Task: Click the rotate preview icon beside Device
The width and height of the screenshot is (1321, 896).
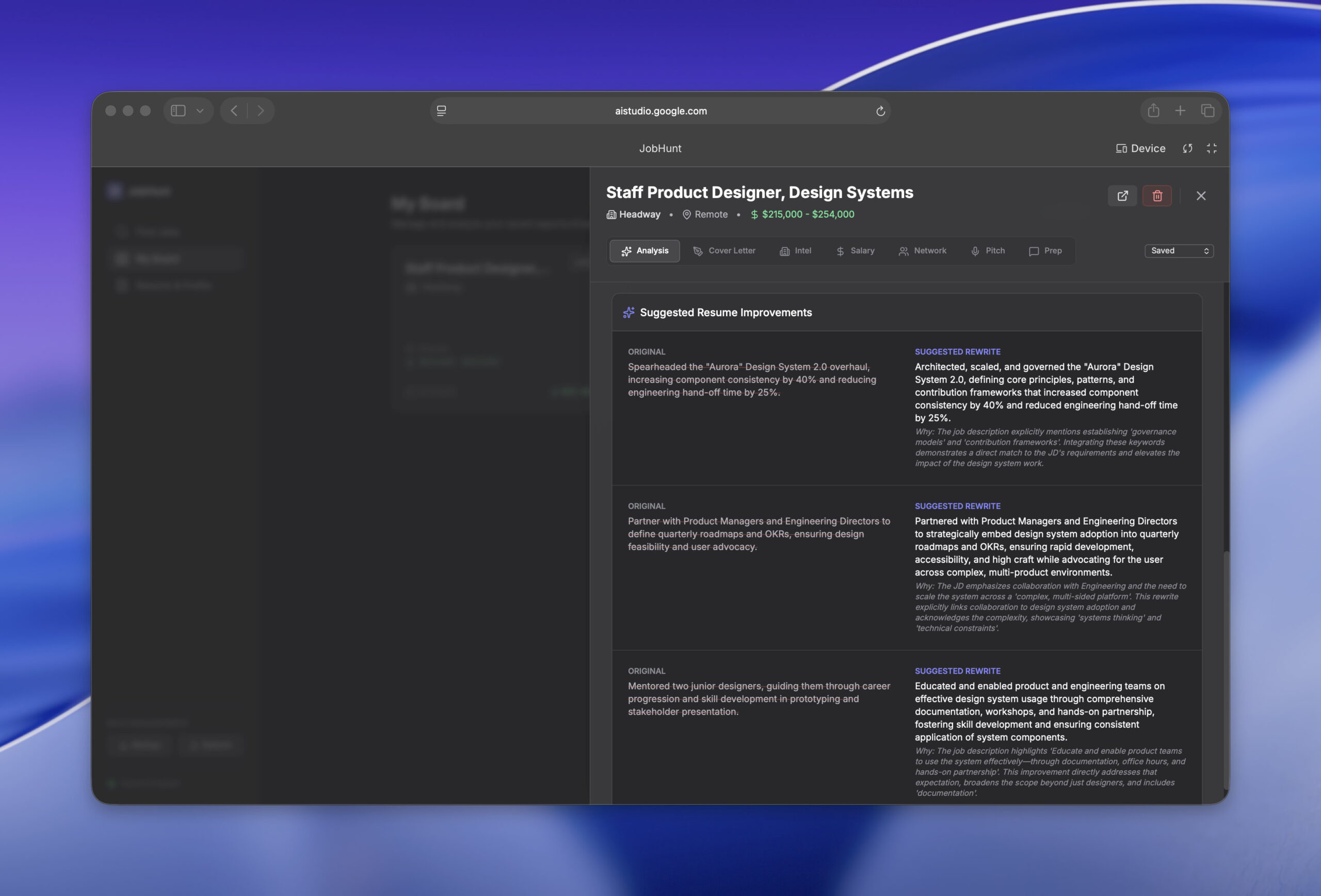Action: click(x=1187, y=148)
